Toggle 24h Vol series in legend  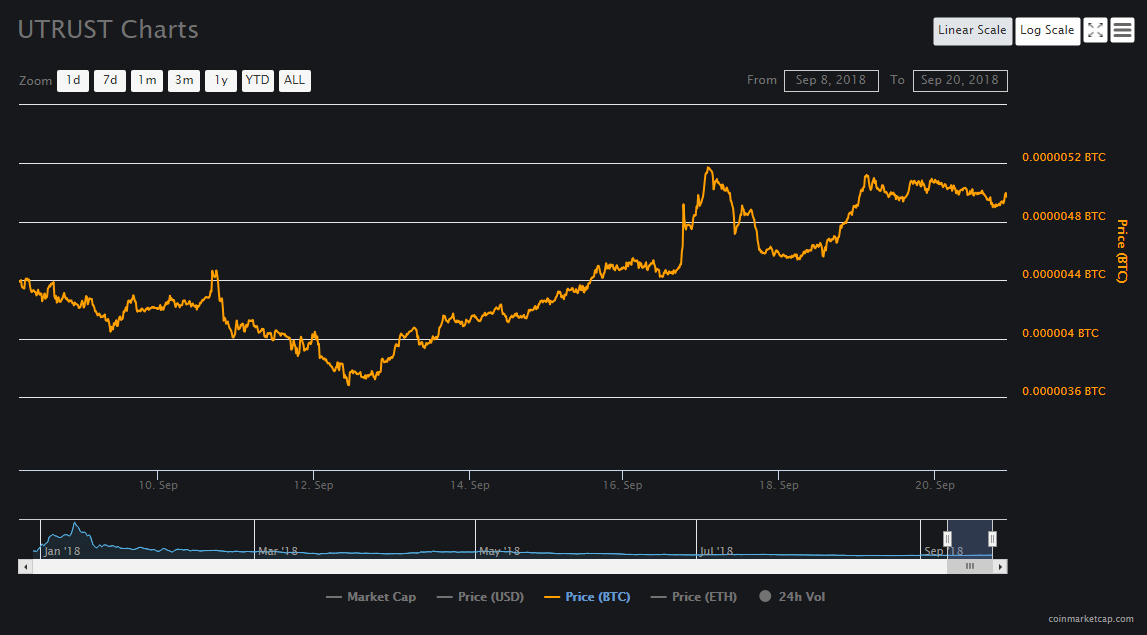[x=792, y=597]
